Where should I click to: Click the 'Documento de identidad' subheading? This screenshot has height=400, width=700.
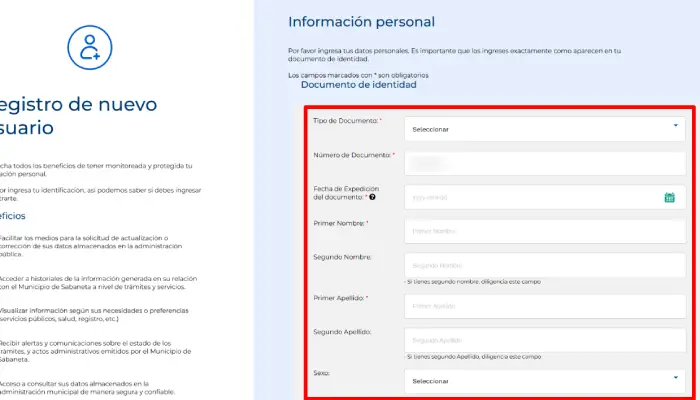pyautogui.click(x=358, y=85)
